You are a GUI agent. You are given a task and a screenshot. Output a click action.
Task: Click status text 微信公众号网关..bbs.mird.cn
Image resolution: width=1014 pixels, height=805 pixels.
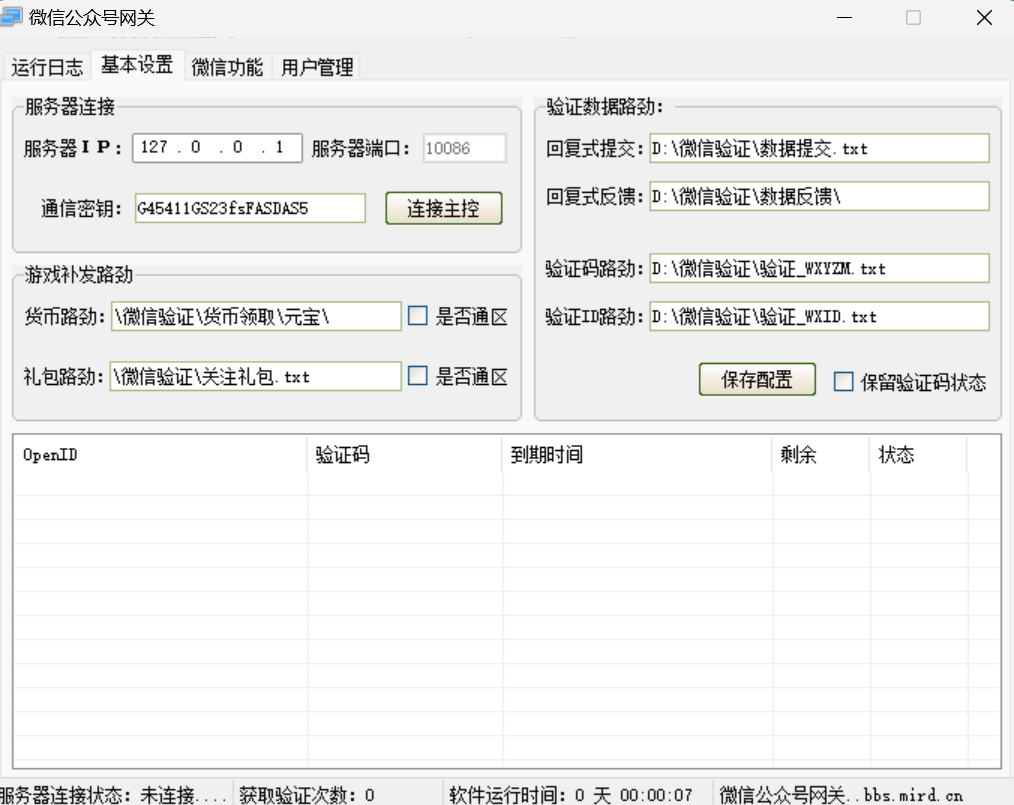pyautogui.click(x=841, y=795)
